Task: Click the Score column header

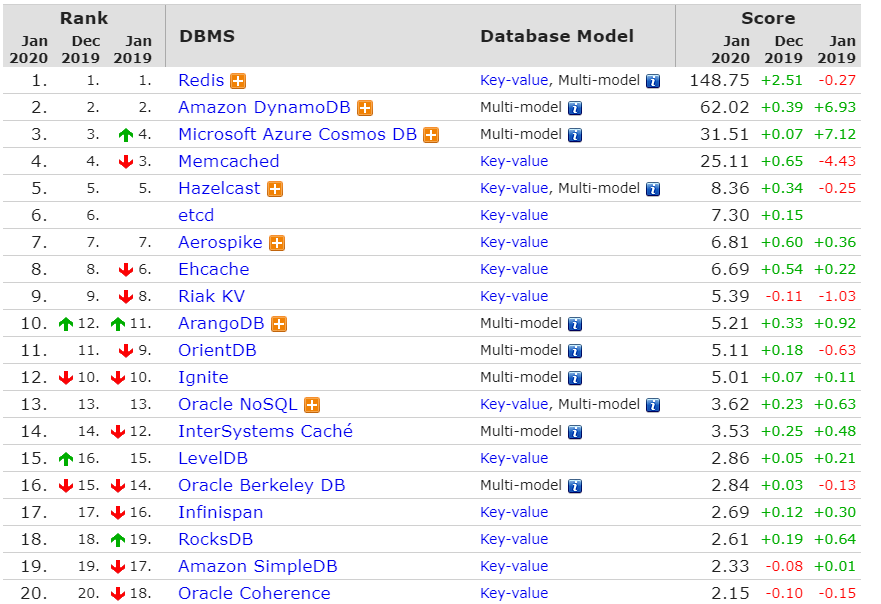Action: tap(768, 18)
